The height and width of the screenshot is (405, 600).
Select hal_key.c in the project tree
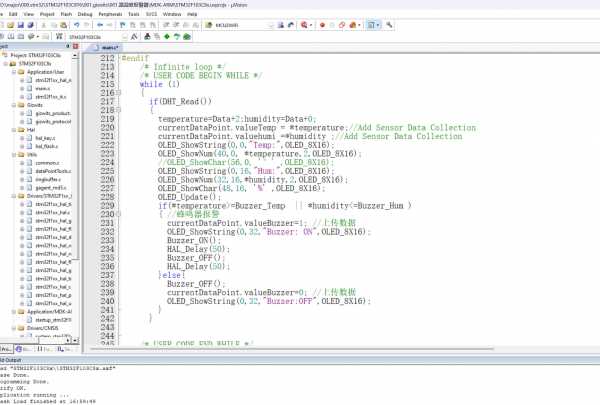[x=45, y=138]
